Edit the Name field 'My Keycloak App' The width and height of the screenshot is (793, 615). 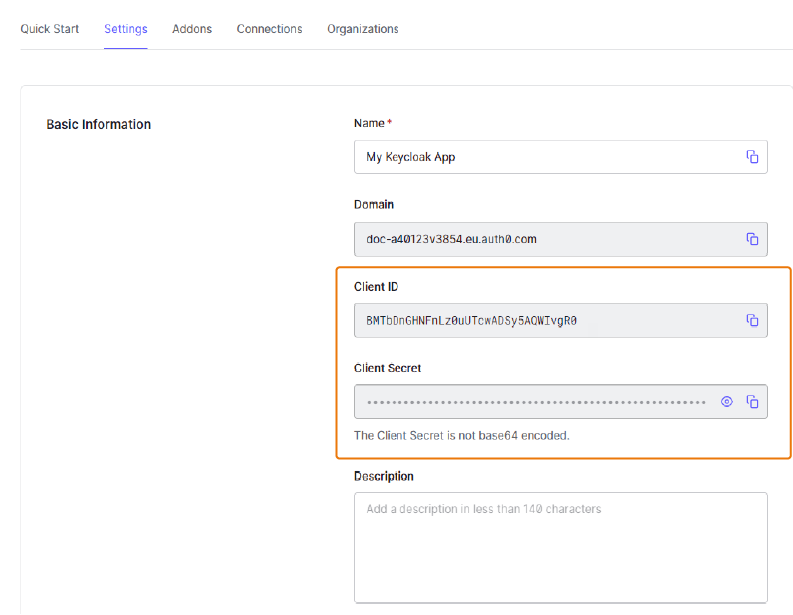560,157
